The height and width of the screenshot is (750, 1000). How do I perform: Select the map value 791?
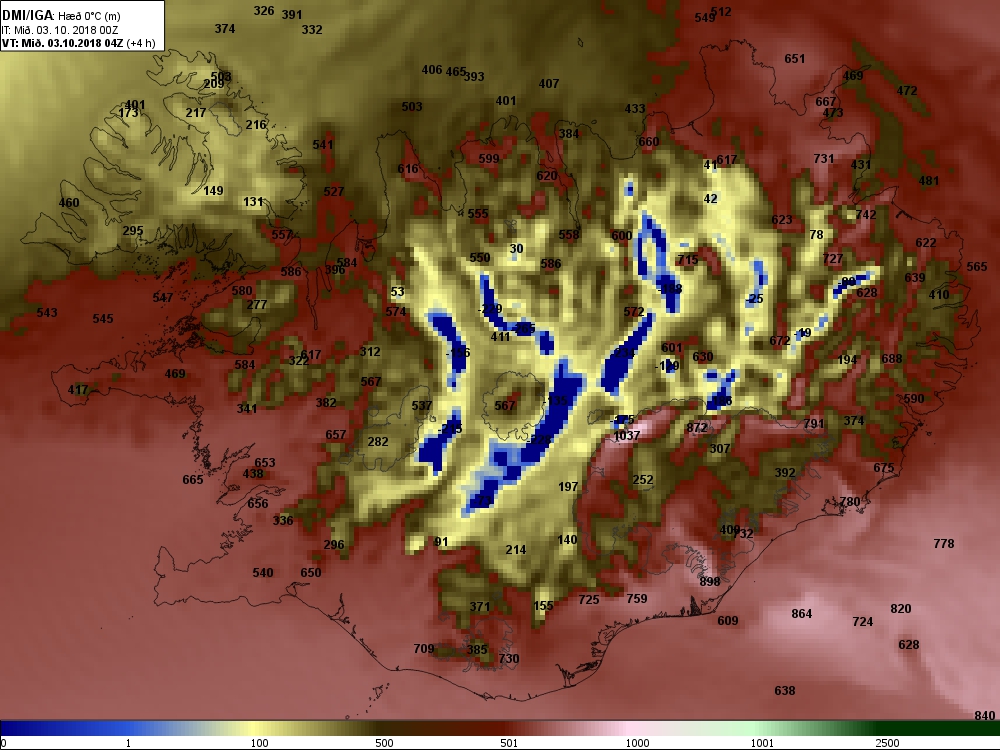814,423
